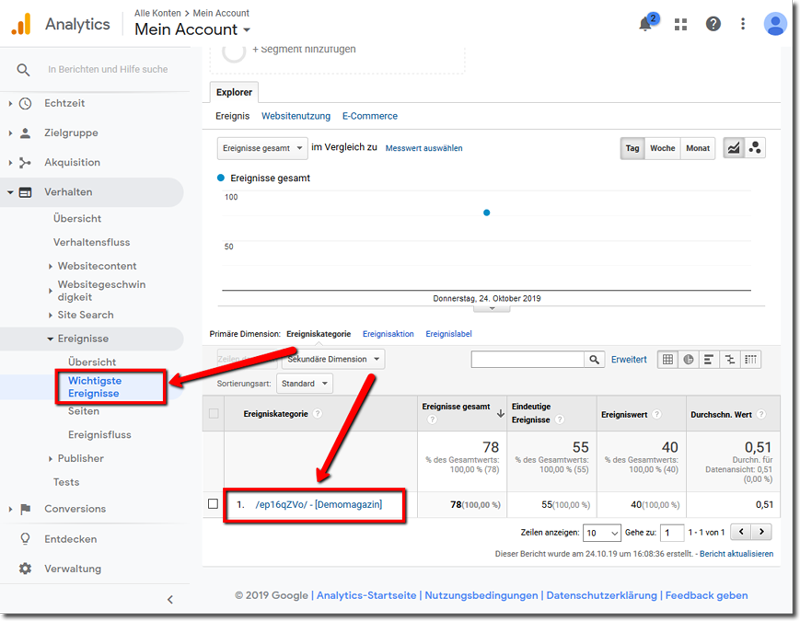Go to previous table page
The image size is (800, 621).
coord(741,532)
